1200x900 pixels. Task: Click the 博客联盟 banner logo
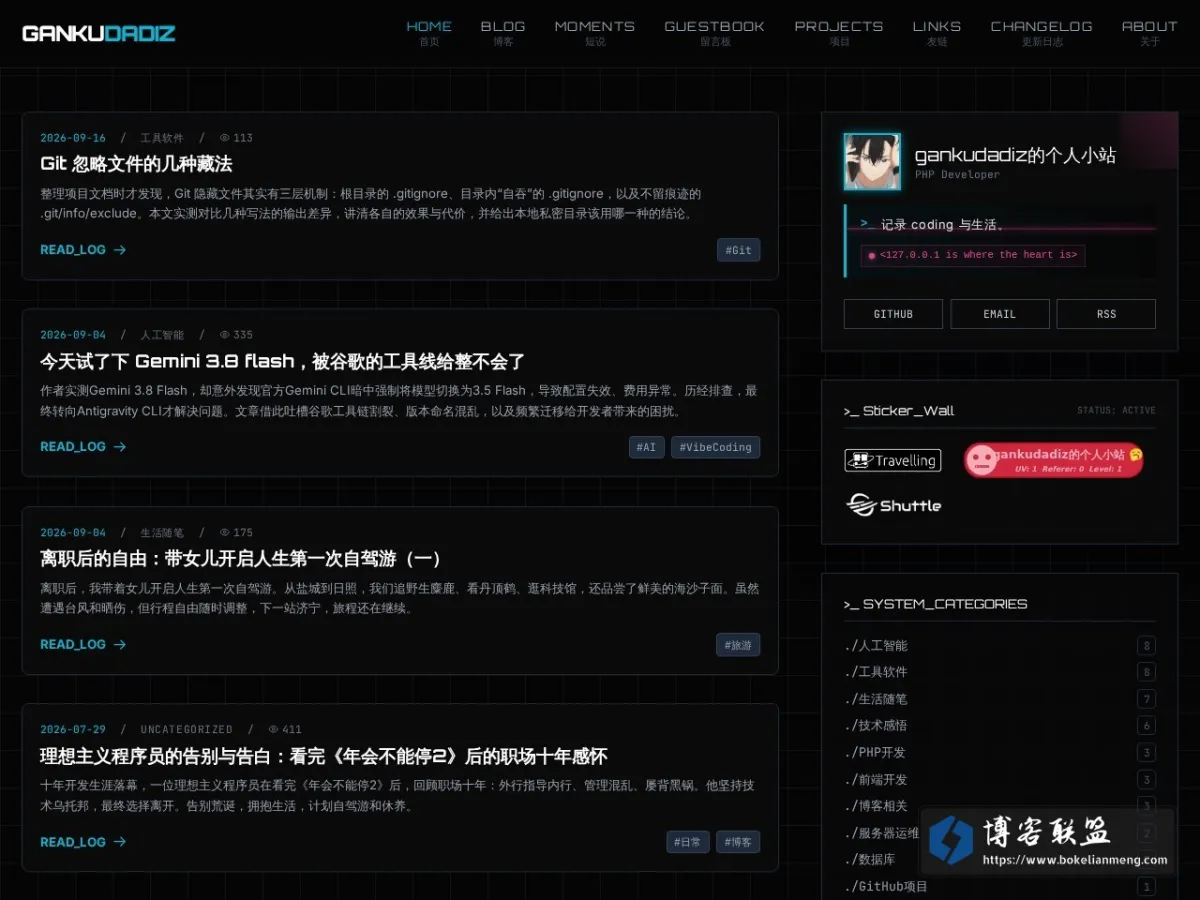tap(1047, 840)
